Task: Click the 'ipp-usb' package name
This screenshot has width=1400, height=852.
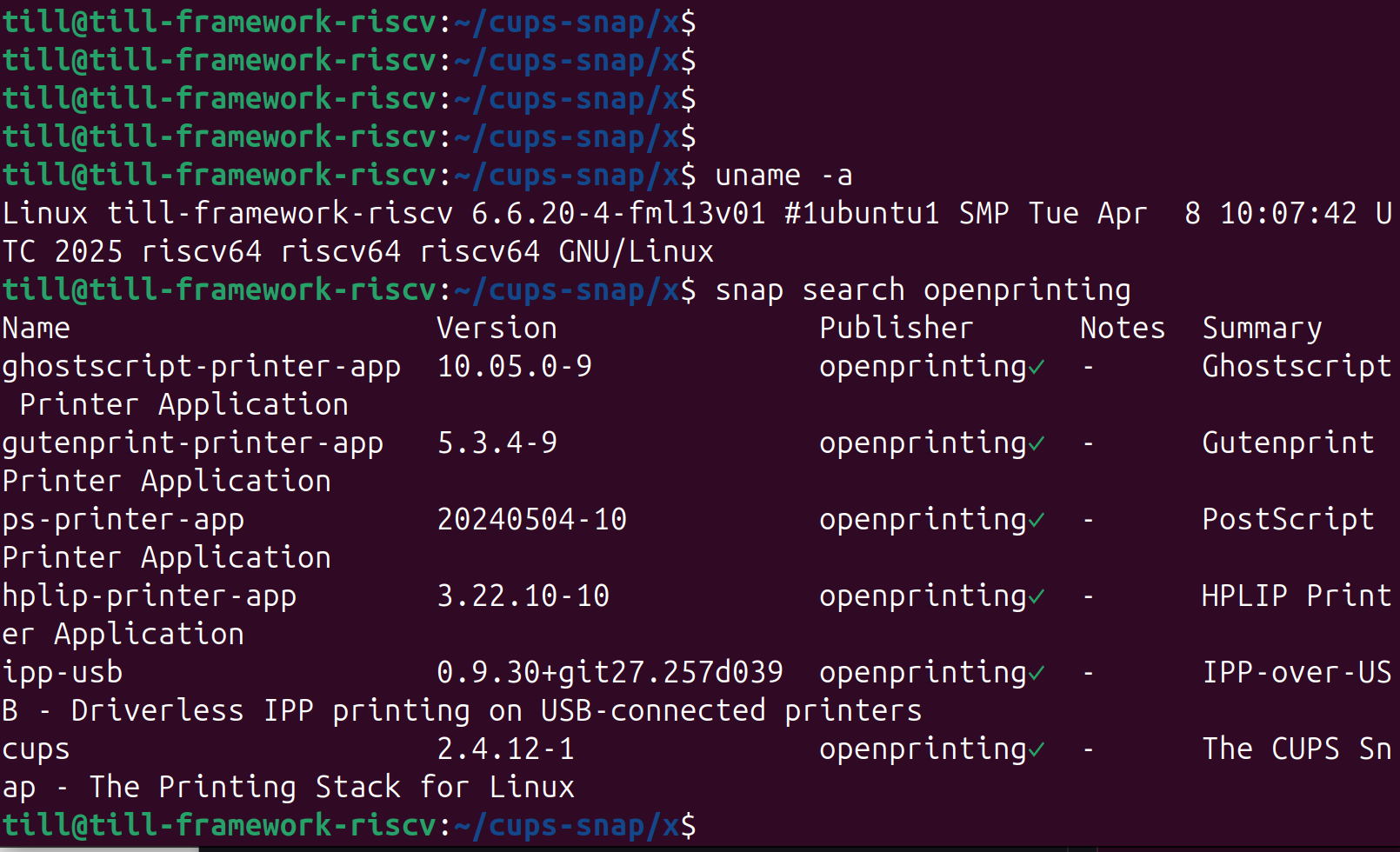Action: pyautogui.click(x=63, y=673)
